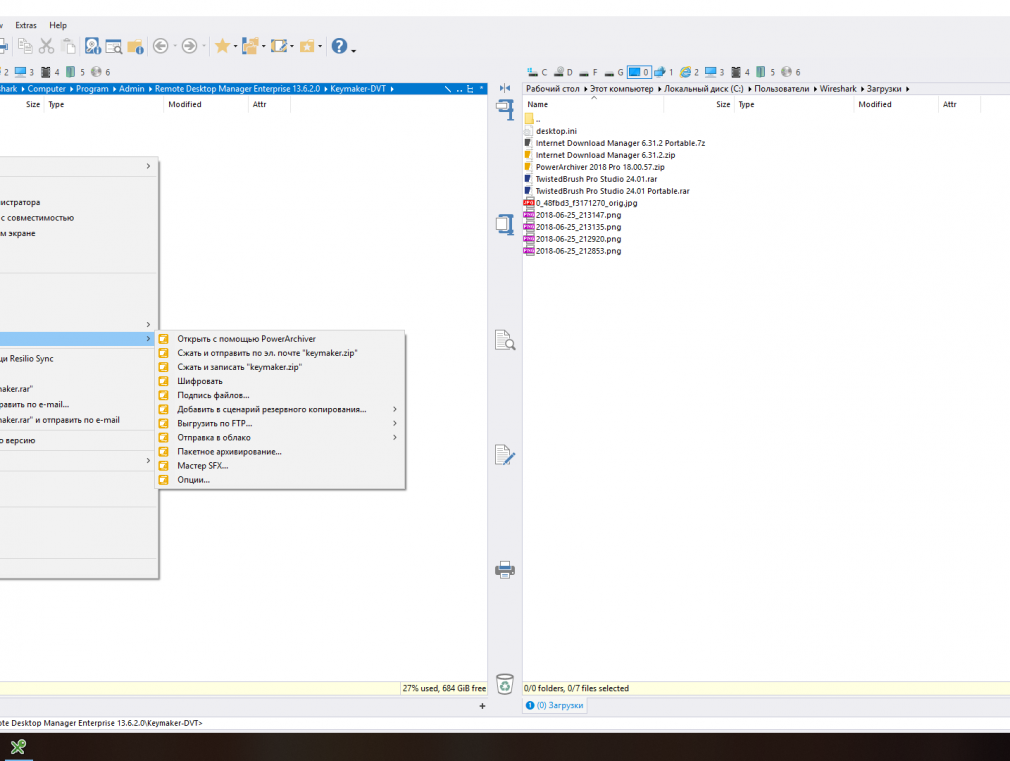Click the view file magnifier icon in middle bar
Image resolution: width=1010 pixels, height=761 pixels.
(505, 340)
